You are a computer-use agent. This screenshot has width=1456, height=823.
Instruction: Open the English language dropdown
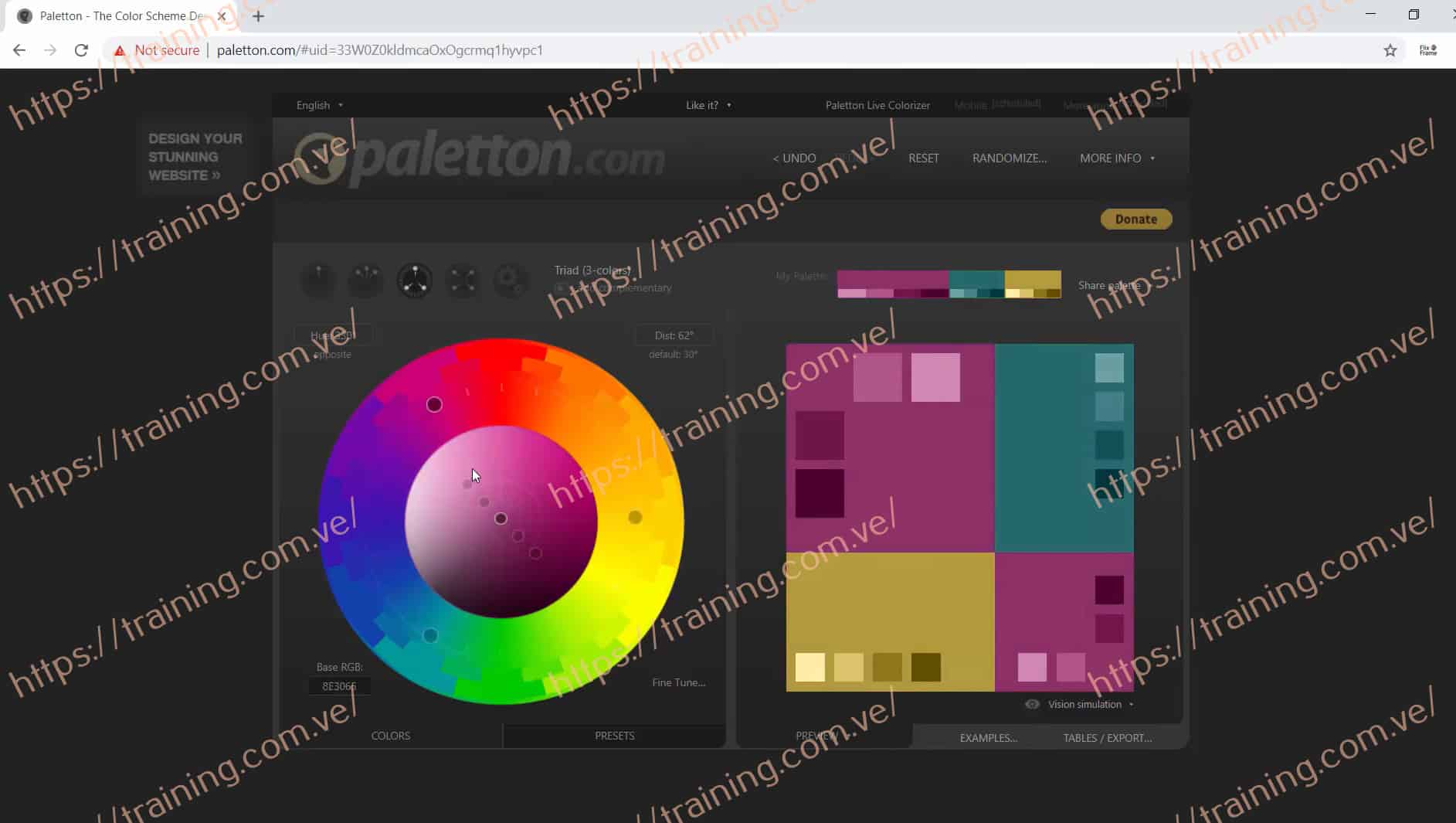319,105
